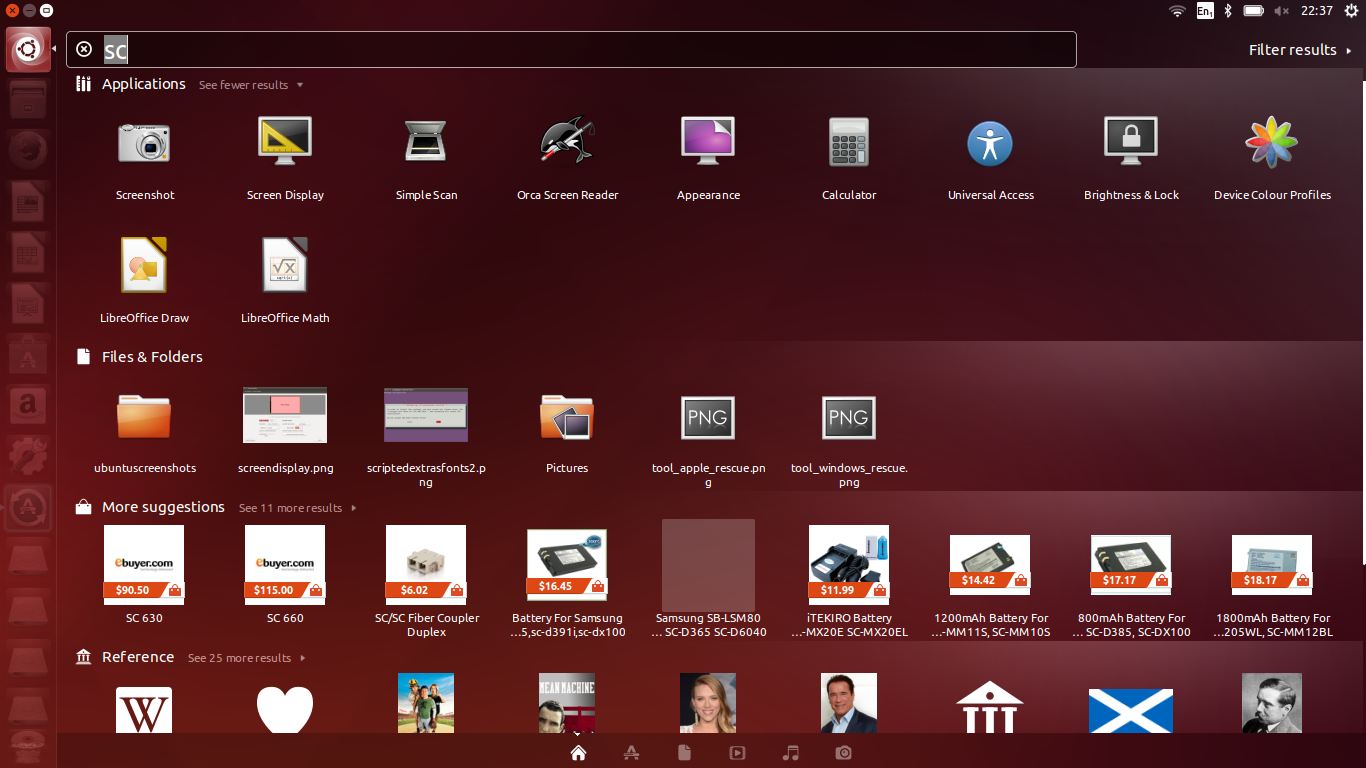
Task: Clear the search field with the X icon
Action: point(84,49)
